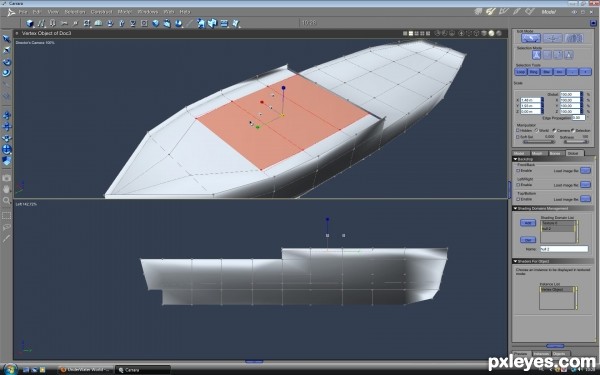This screenshot has height=375, width=600.
Task: Open the Assemble room icon at top right
Action: pos(478,12)
